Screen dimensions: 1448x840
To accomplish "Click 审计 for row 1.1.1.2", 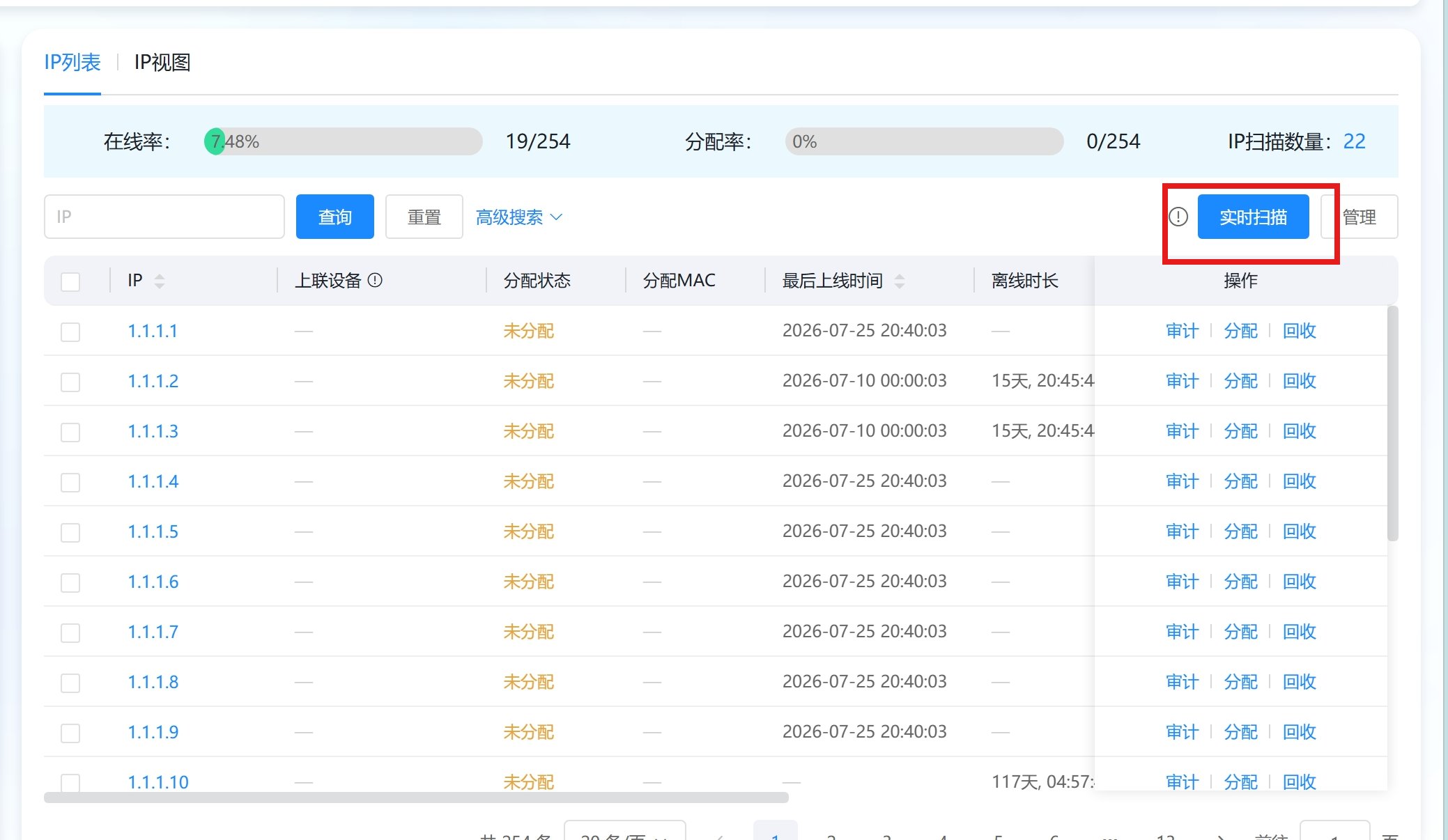I will [1183, 381].
